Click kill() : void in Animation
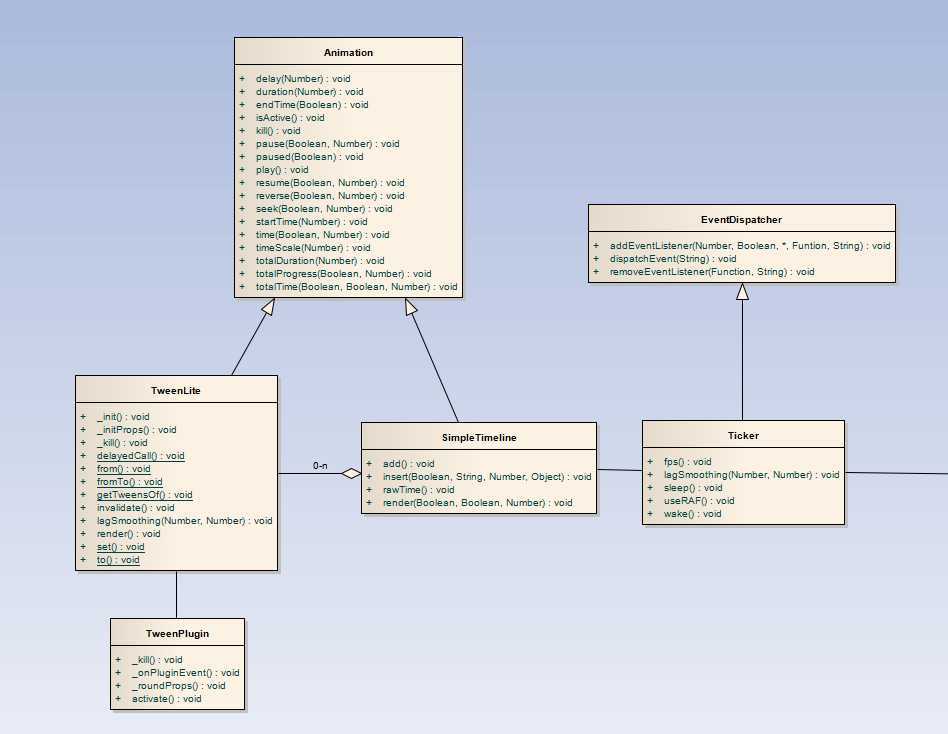 pyautogui.click(x=278, y=131)
